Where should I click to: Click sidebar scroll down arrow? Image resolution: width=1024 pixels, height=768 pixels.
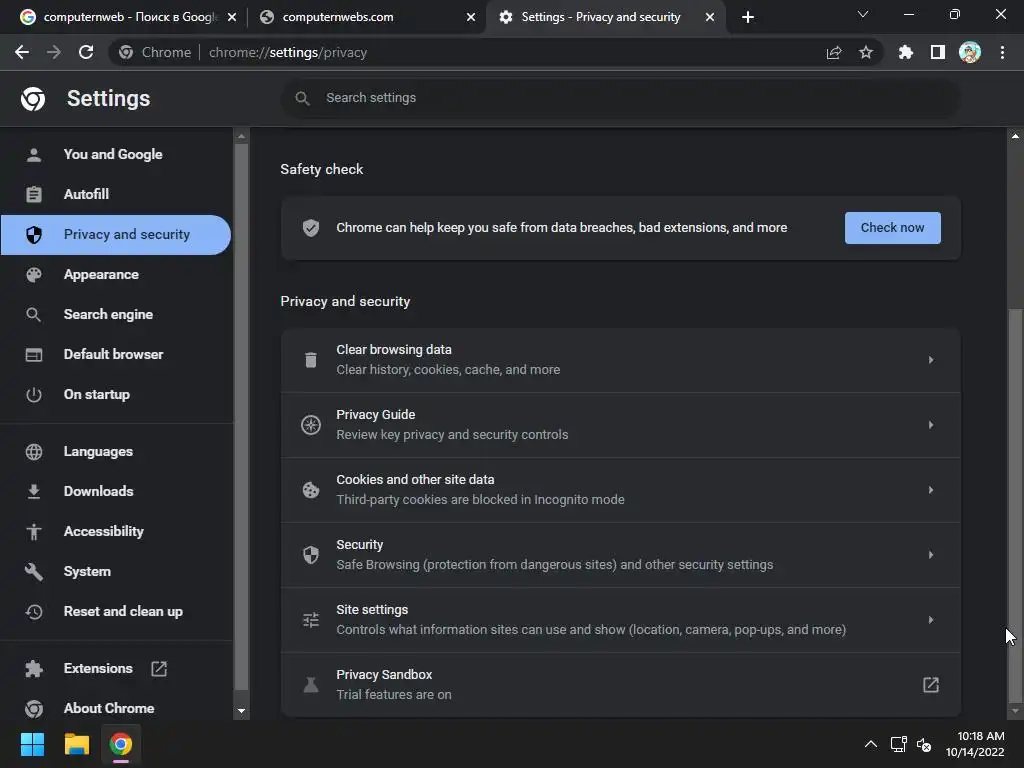pyautogui.click(x=241, y=711)
